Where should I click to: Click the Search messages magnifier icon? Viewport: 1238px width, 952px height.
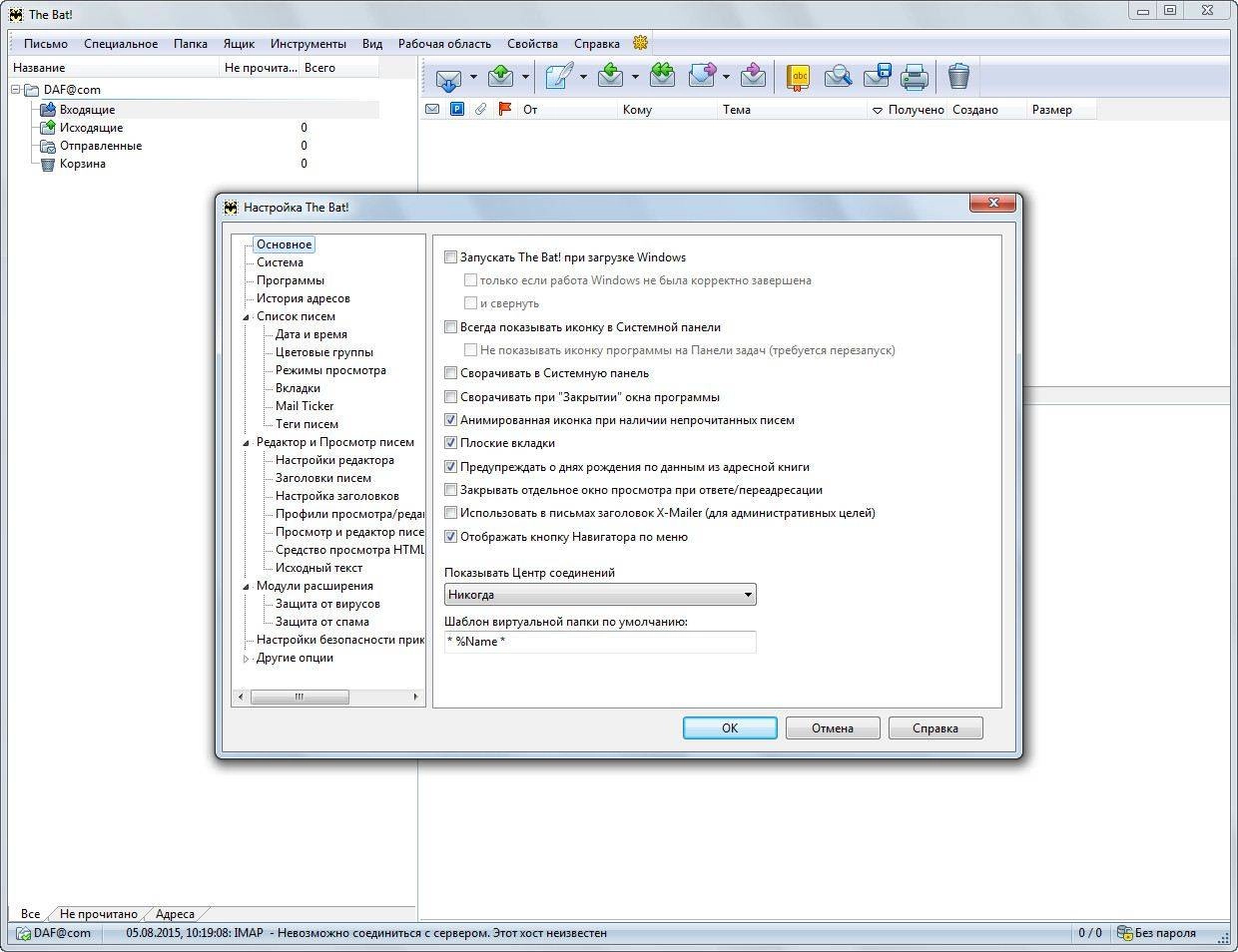click(x=838, y=77)
